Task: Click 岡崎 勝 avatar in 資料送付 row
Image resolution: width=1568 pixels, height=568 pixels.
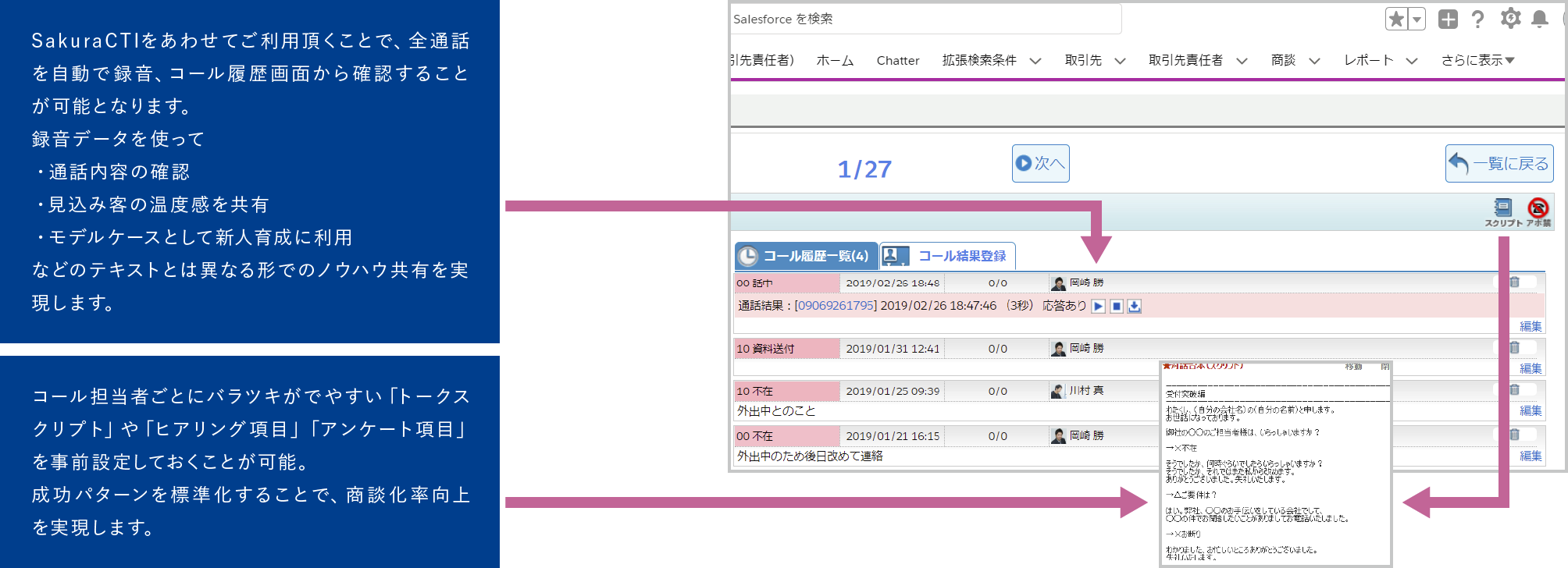Action: pyautogui.click(x=1058, y=349)
